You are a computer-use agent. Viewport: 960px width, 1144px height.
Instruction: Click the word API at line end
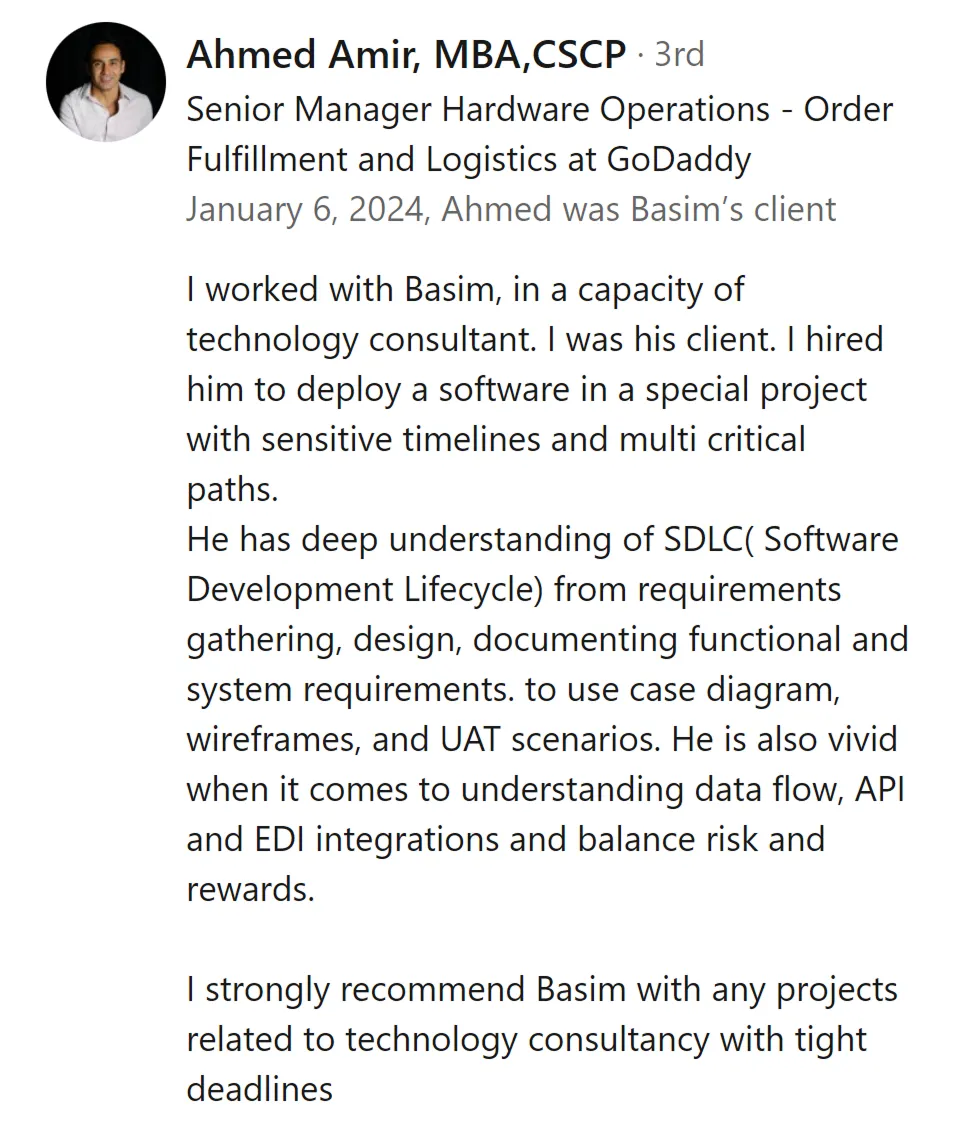pos(879,789)
